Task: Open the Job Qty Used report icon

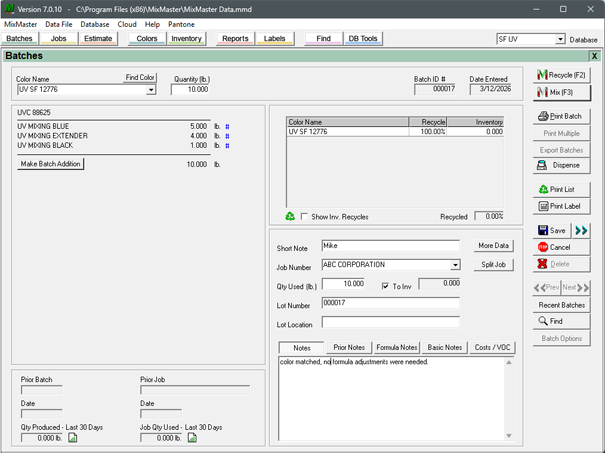Action: pos(192,437)
